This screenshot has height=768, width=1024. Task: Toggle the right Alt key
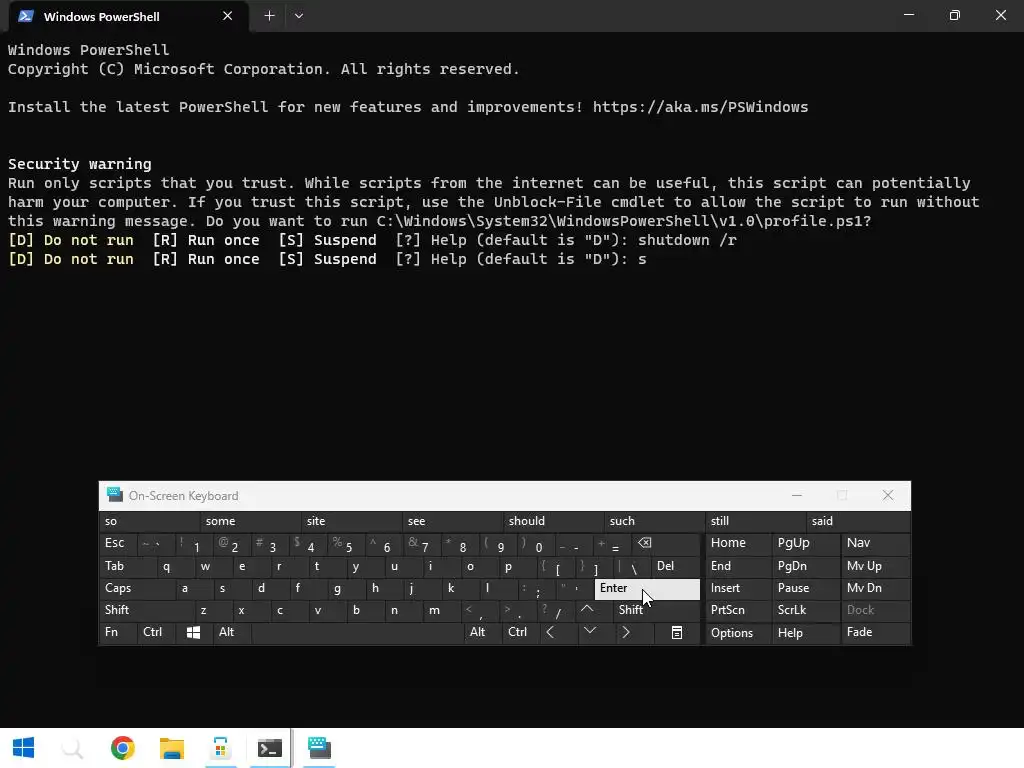[x=482, y=632]
